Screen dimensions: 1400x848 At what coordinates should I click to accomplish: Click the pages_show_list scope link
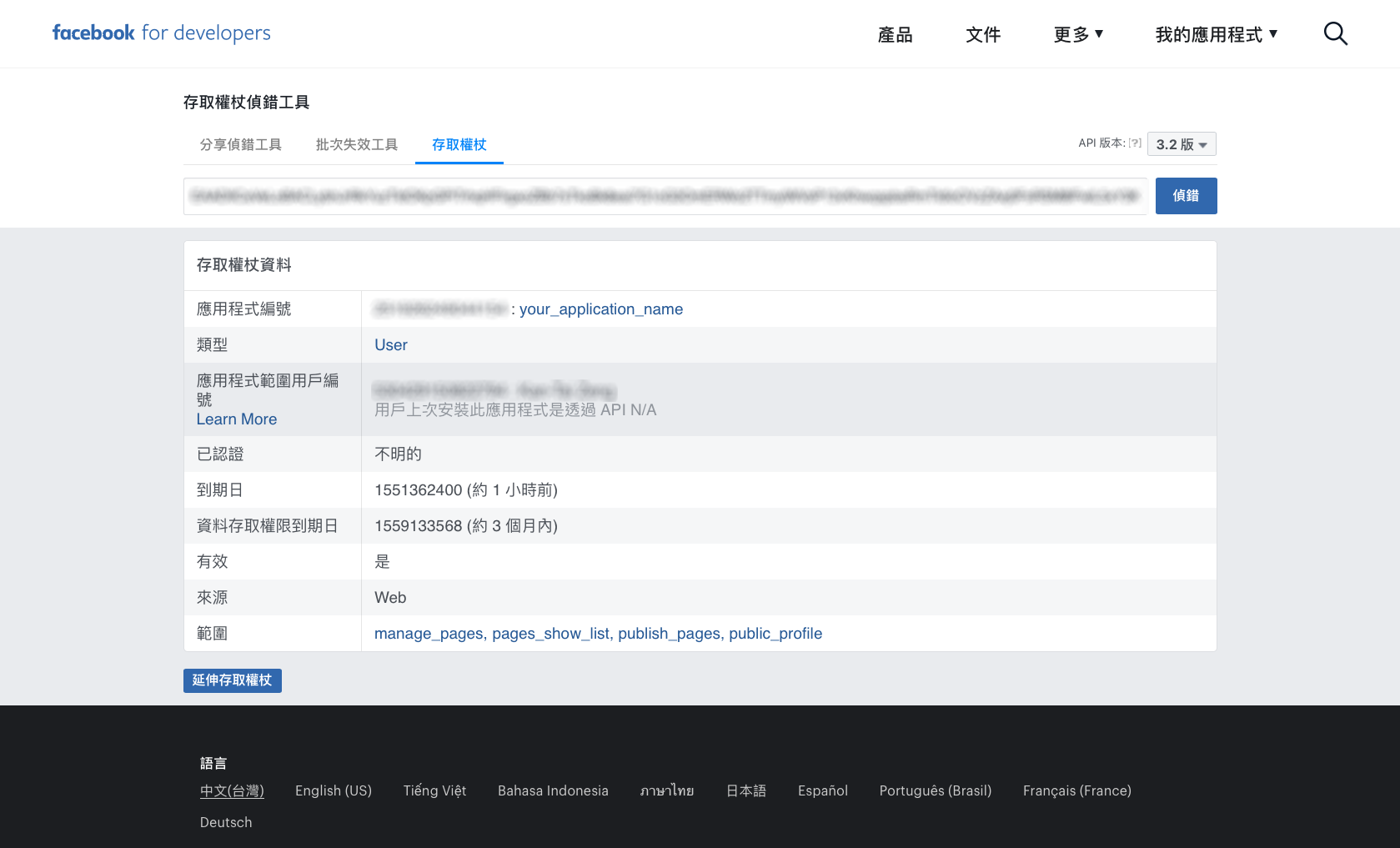[551, 634]
